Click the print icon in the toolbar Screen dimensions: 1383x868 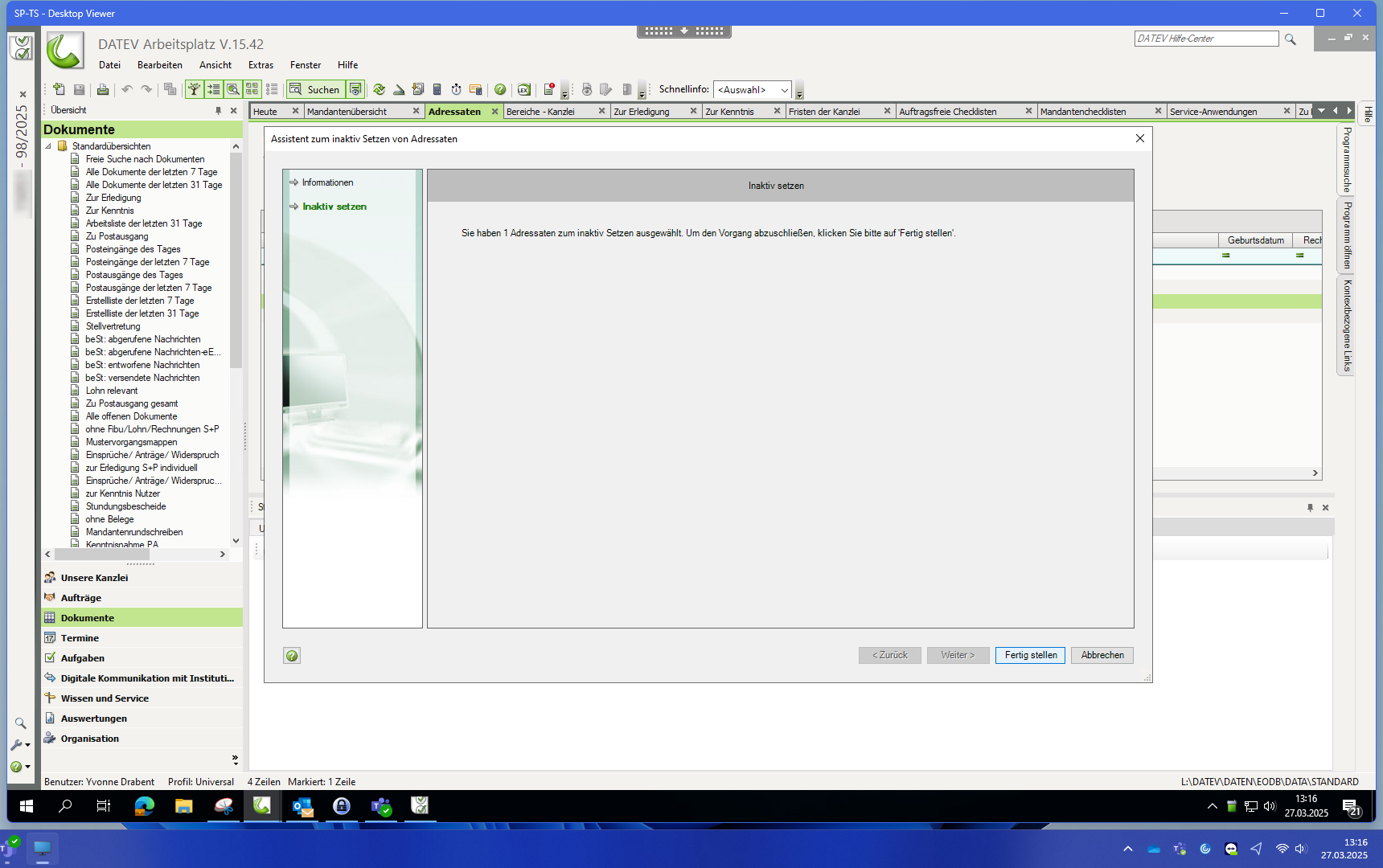coord(102,89)
